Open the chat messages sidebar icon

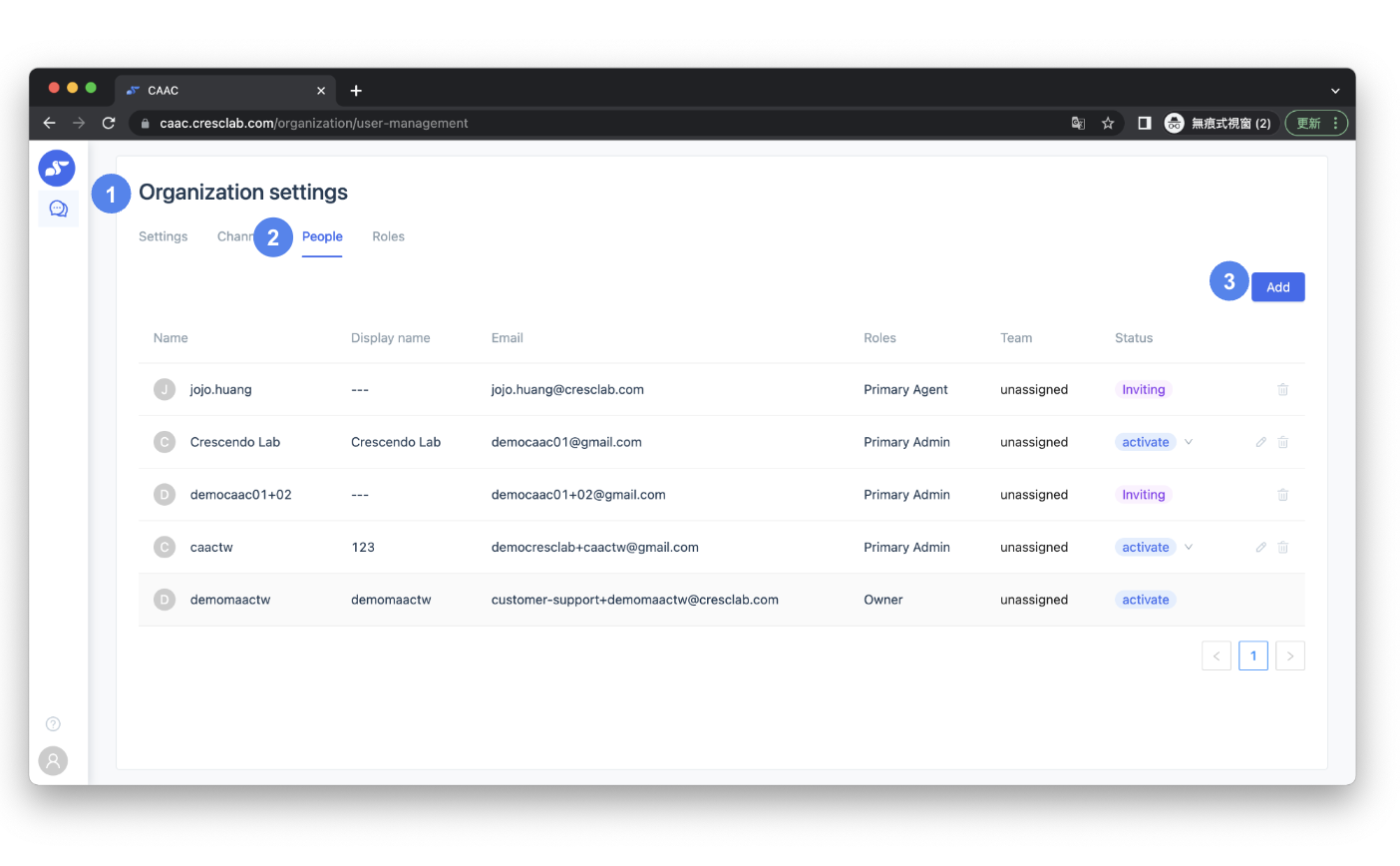(x=58, y=209)
